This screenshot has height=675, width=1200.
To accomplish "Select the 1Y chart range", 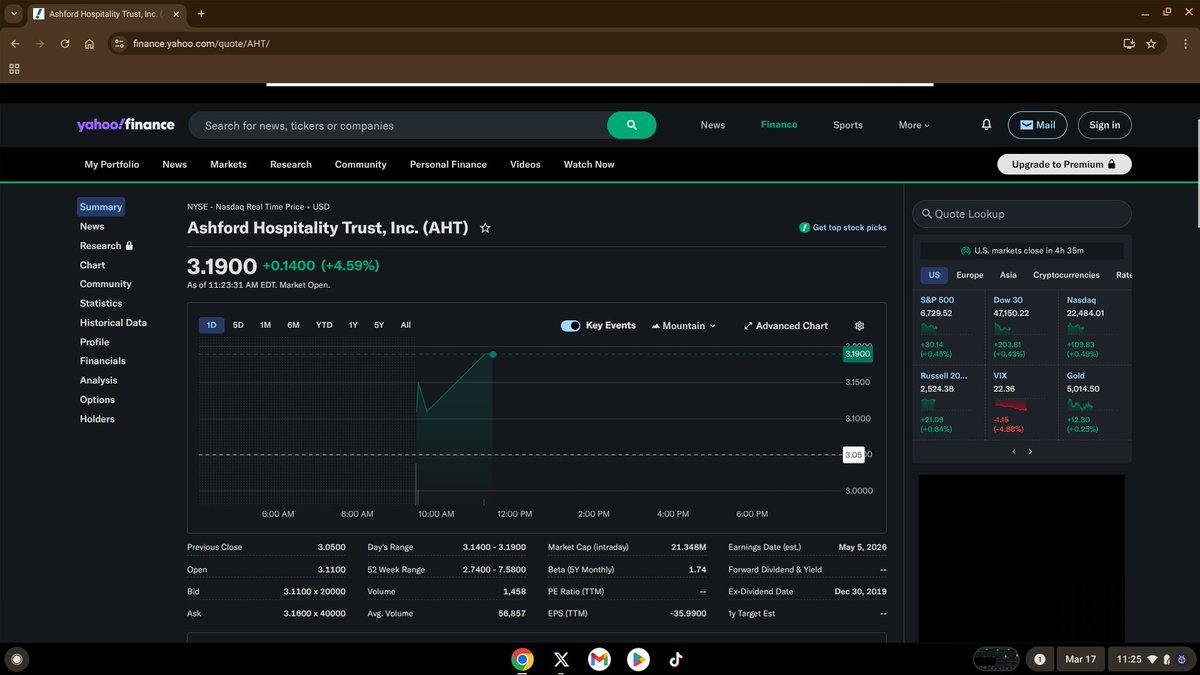I will [353, 325].
